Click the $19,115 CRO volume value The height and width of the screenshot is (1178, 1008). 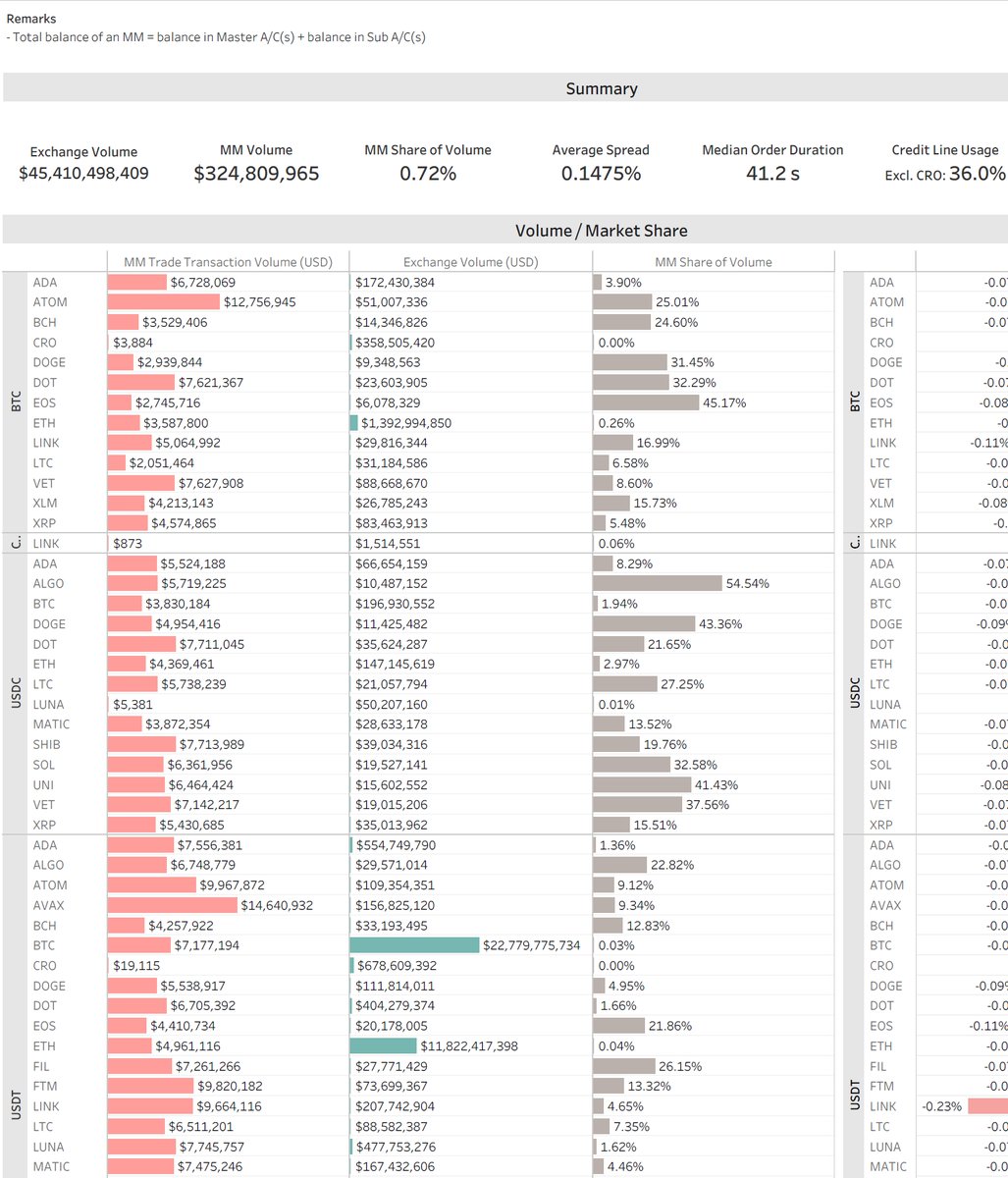(136, 966)
